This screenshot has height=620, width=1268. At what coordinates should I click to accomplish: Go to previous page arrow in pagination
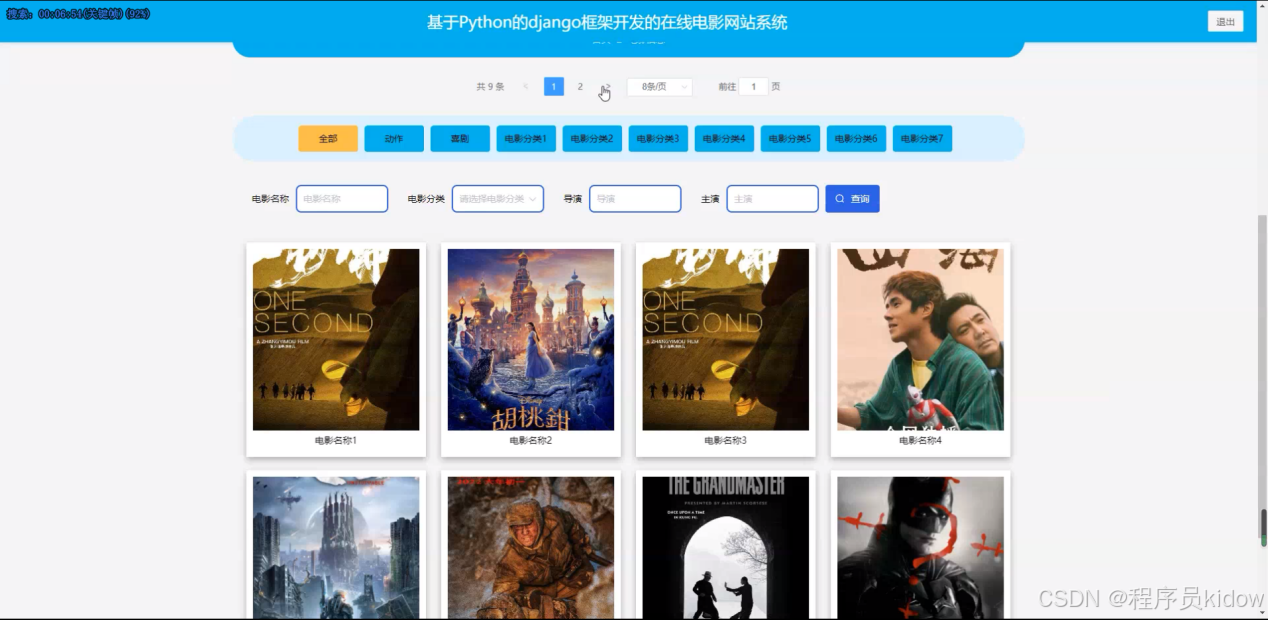526,87
